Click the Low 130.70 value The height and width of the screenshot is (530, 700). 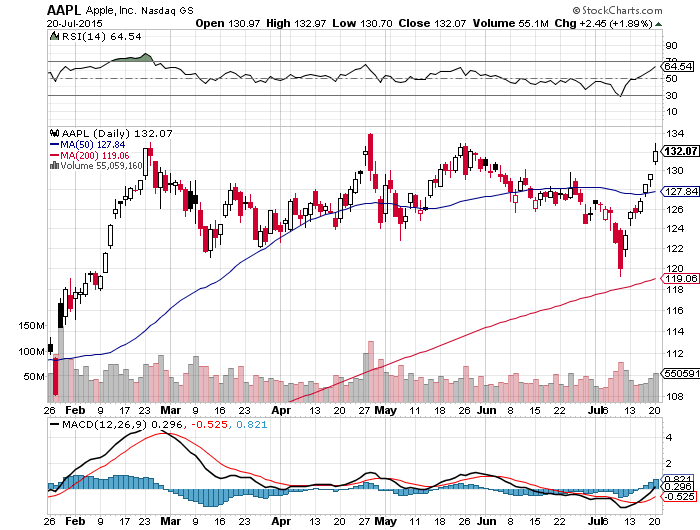[362, 23]
